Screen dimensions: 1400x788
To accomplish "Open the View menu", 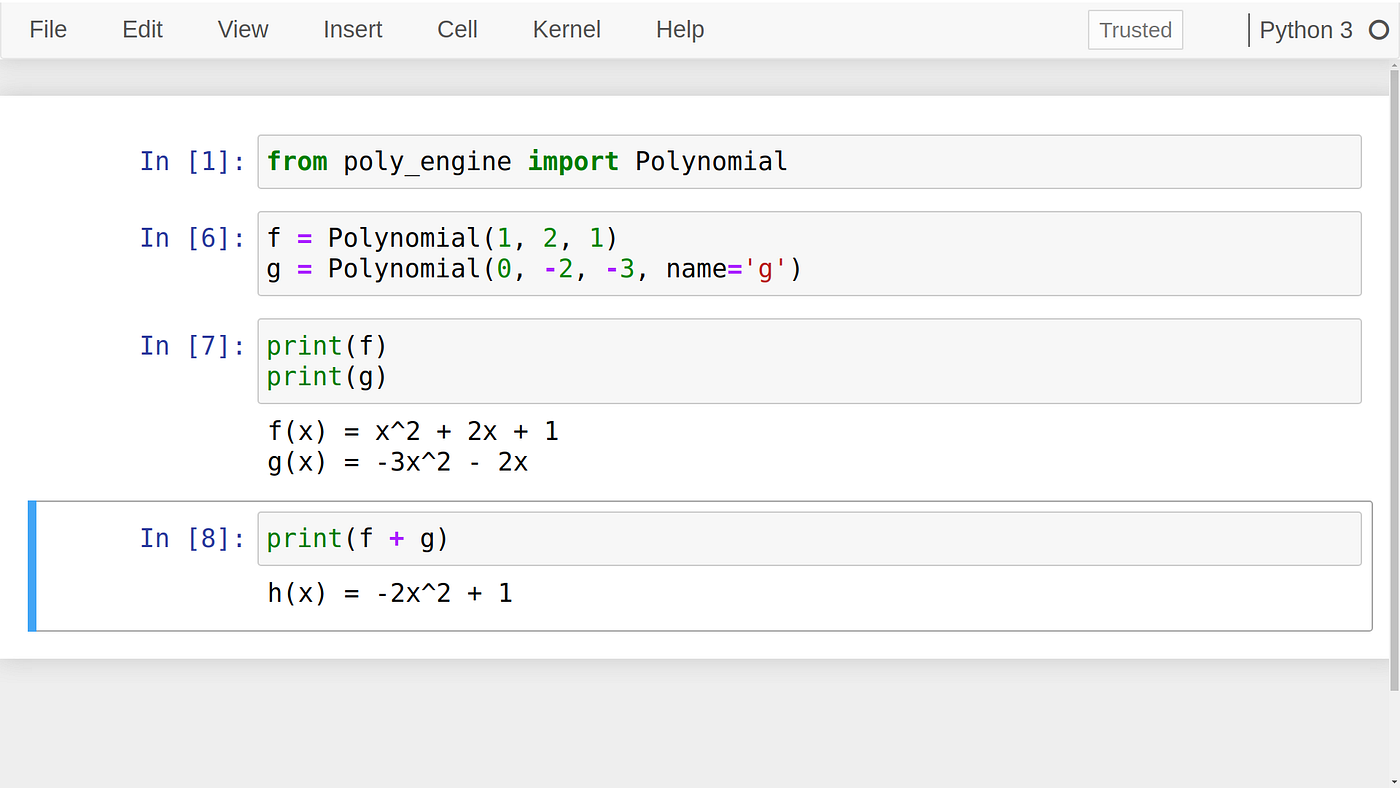I will click(x=242, y=29).
